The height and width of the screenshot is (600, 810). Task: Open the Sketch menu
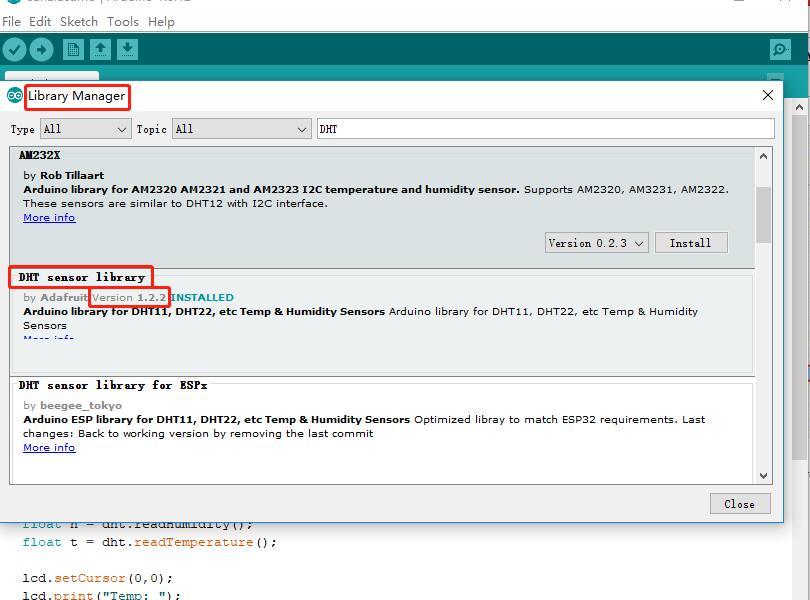pos(79,22)
